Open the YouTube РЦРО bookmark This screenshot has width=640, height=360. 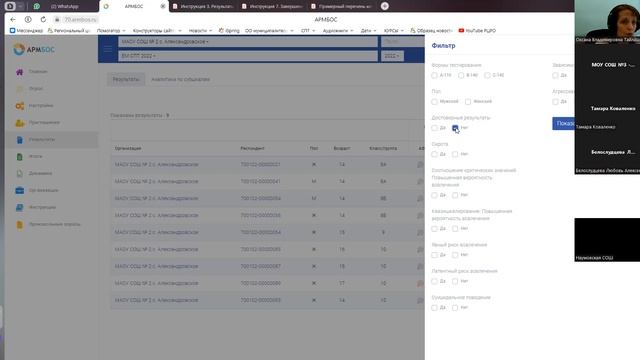[477, 31]
